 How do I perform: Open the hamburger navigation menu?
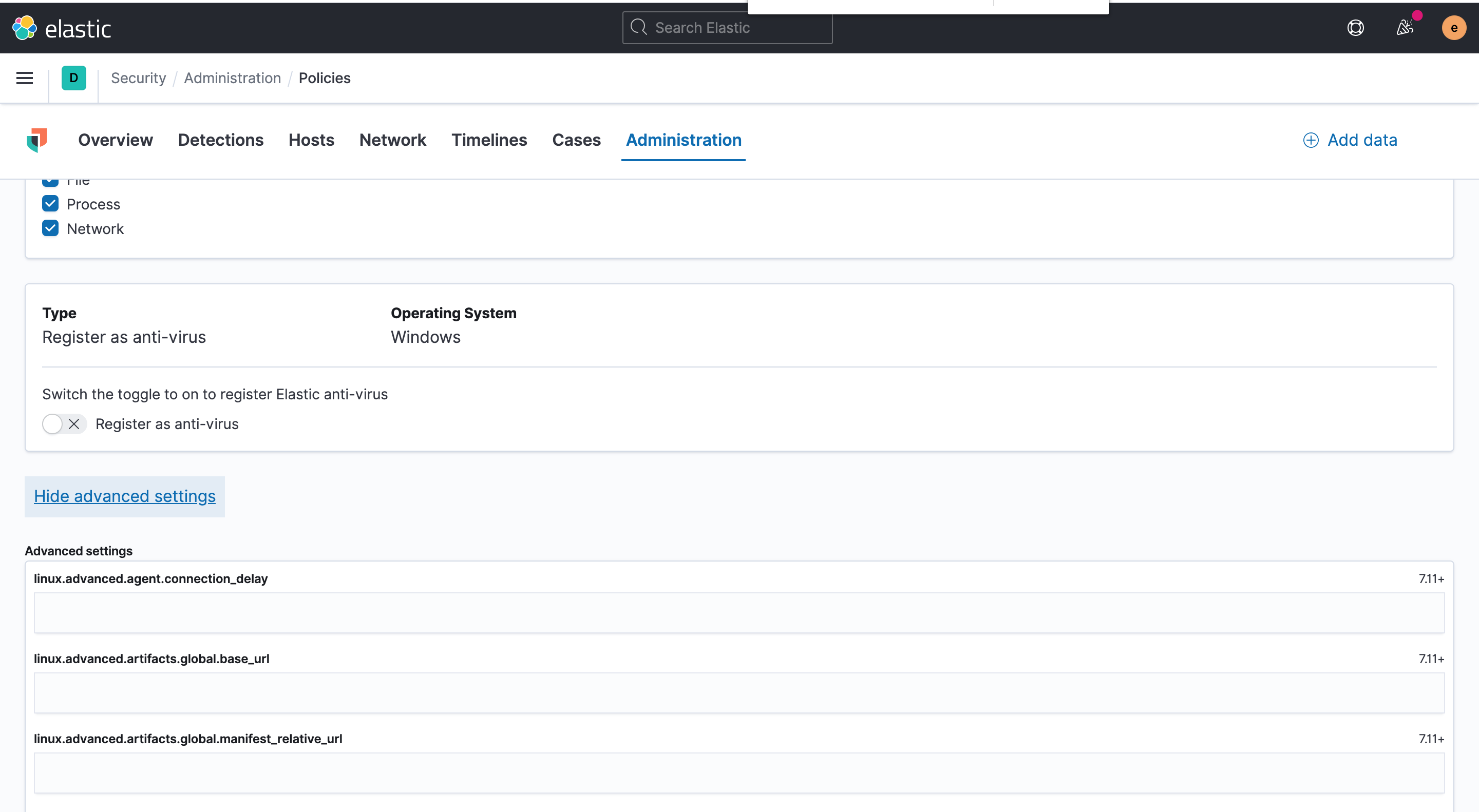24,78
